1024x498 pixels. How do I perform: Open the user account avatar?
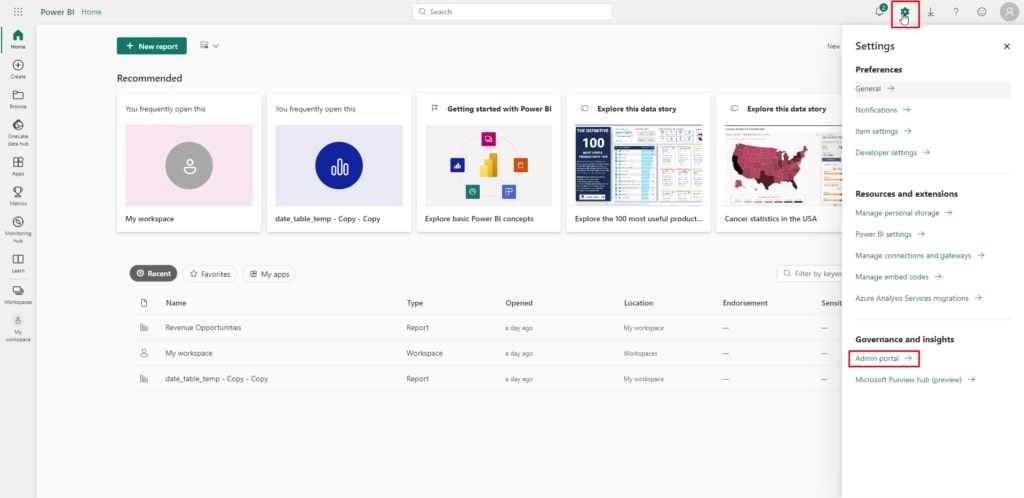point(1009,12)
